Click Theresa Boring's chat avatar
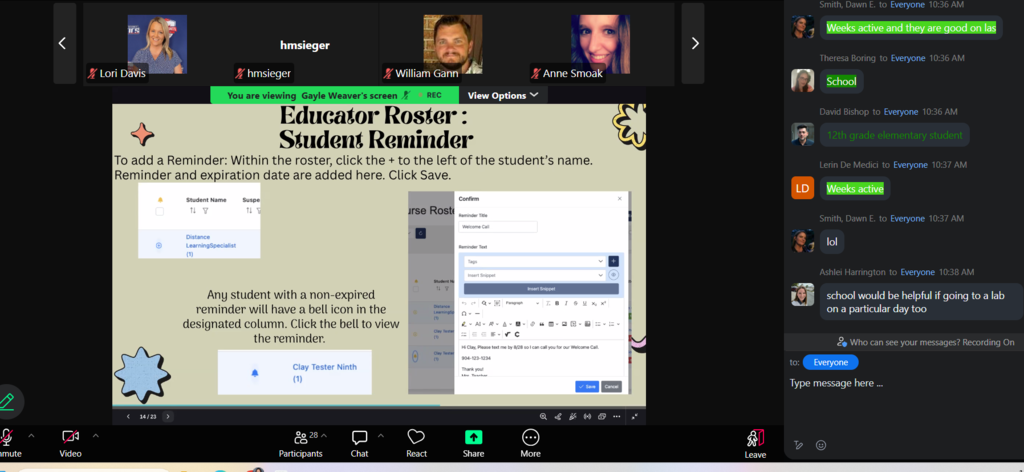The width and height of the screenshot is (1024, 472). tap(803, 81)
